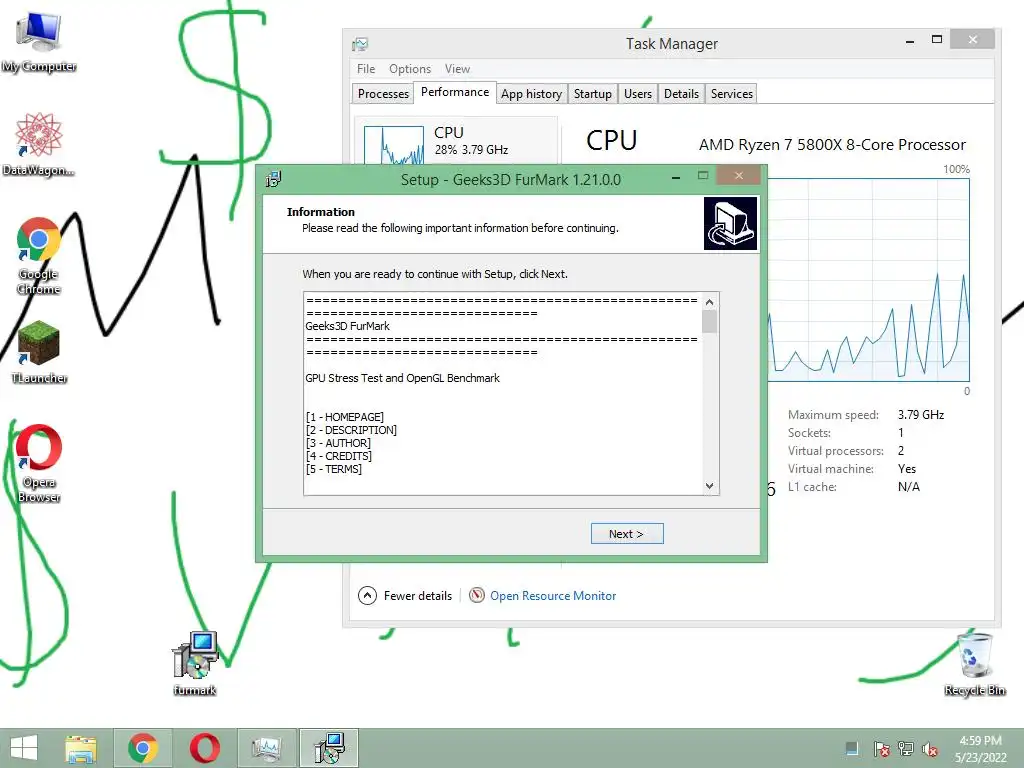Viewport: 1024px width, 768px height.
Task: Click the 'Virtual machine:' Yes value
Action: pyautogui.click(x=907, y=469)
